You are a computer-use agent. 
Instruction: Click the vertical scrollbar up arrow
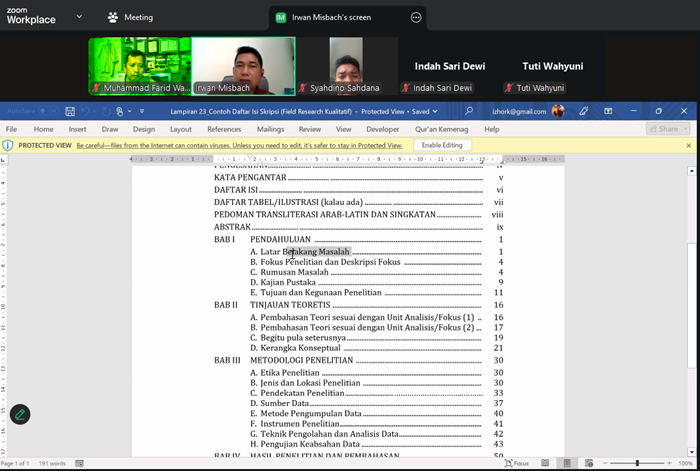click(691, 171)
